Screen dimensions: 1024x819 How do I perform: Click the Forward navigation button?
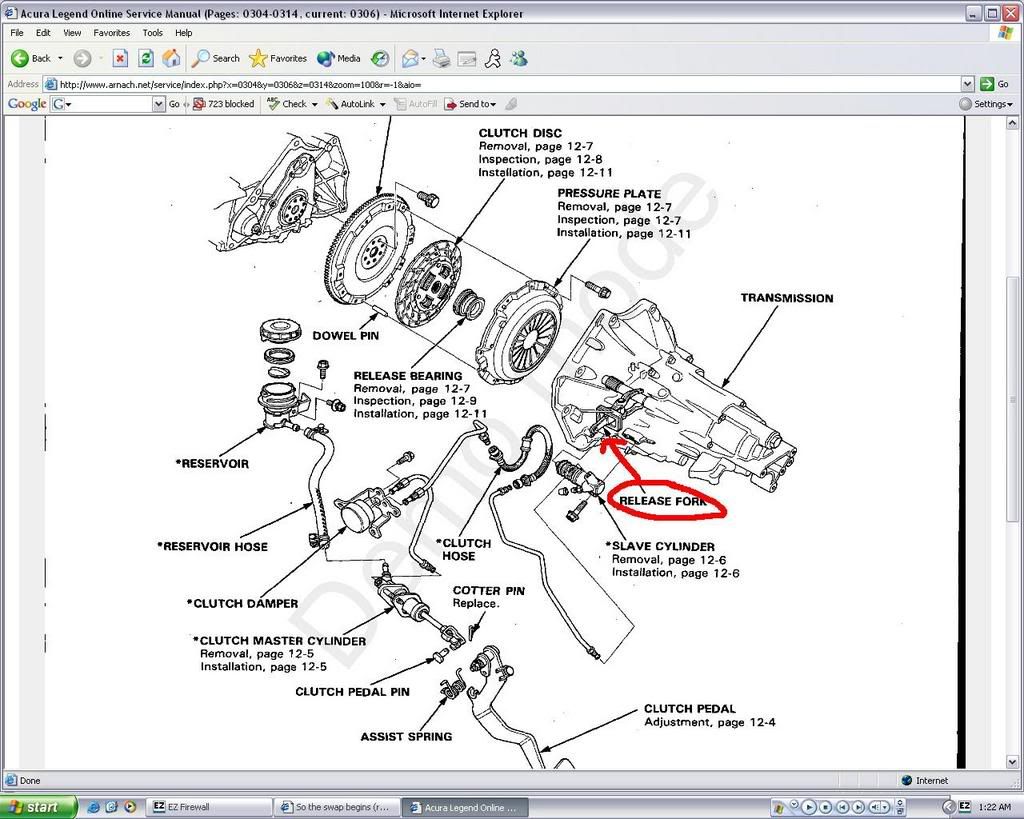pyautogui.click(x=82, y=59)
